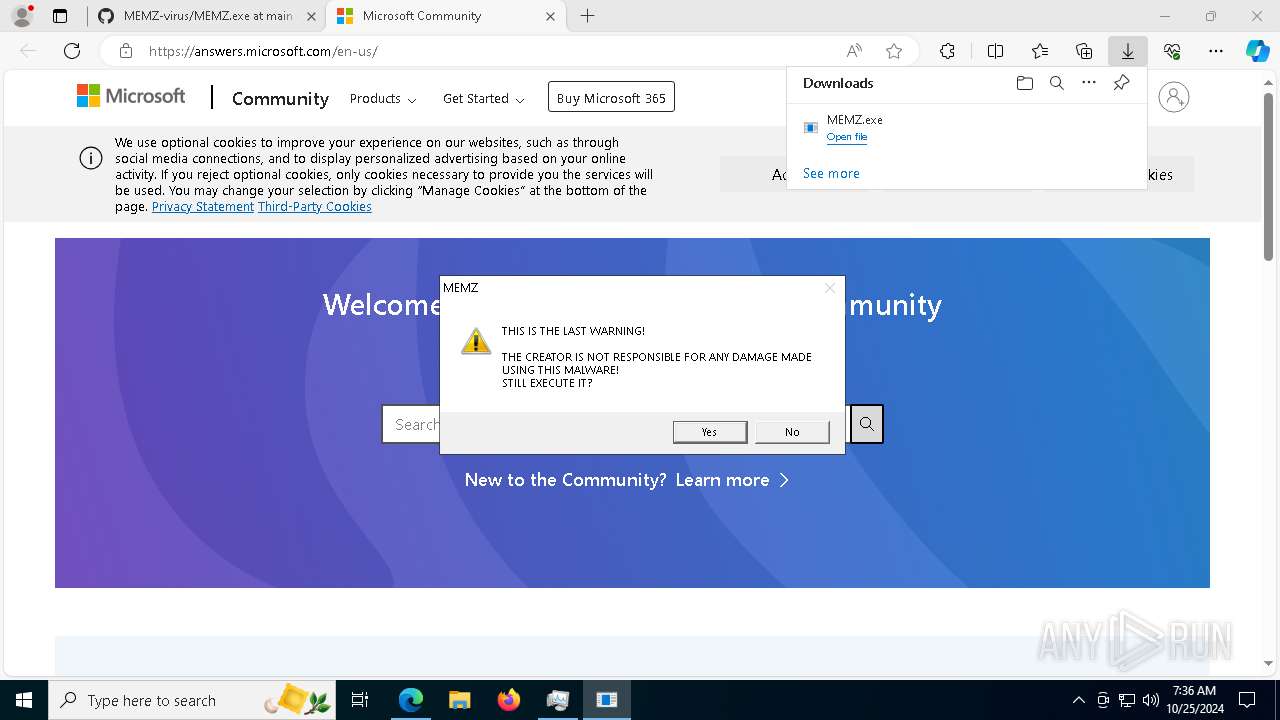Open downloads folder icon in panel

tap(1024, 83)
